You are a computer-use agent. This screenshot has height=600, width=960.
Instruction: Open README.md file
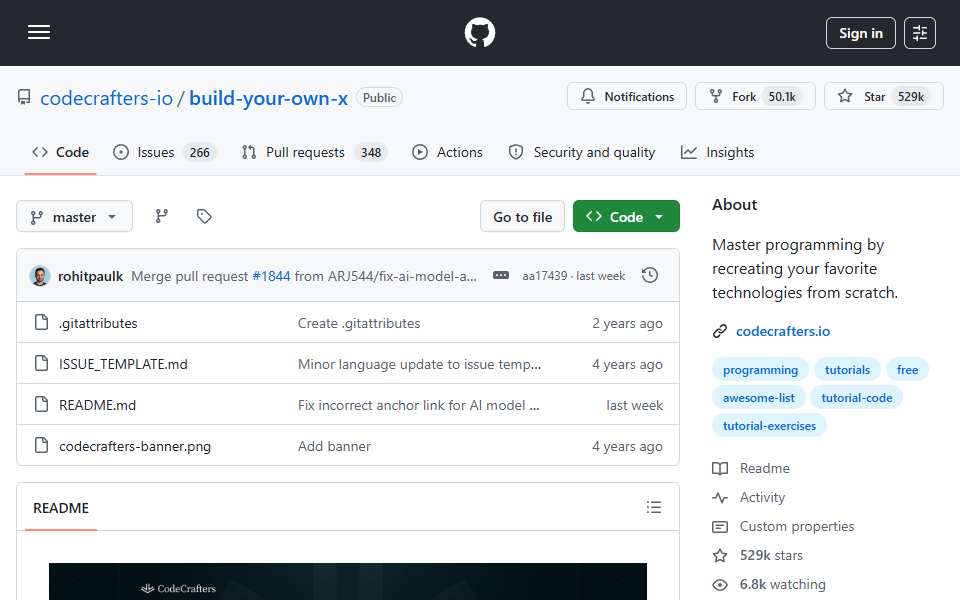click(x=97, y=405)
